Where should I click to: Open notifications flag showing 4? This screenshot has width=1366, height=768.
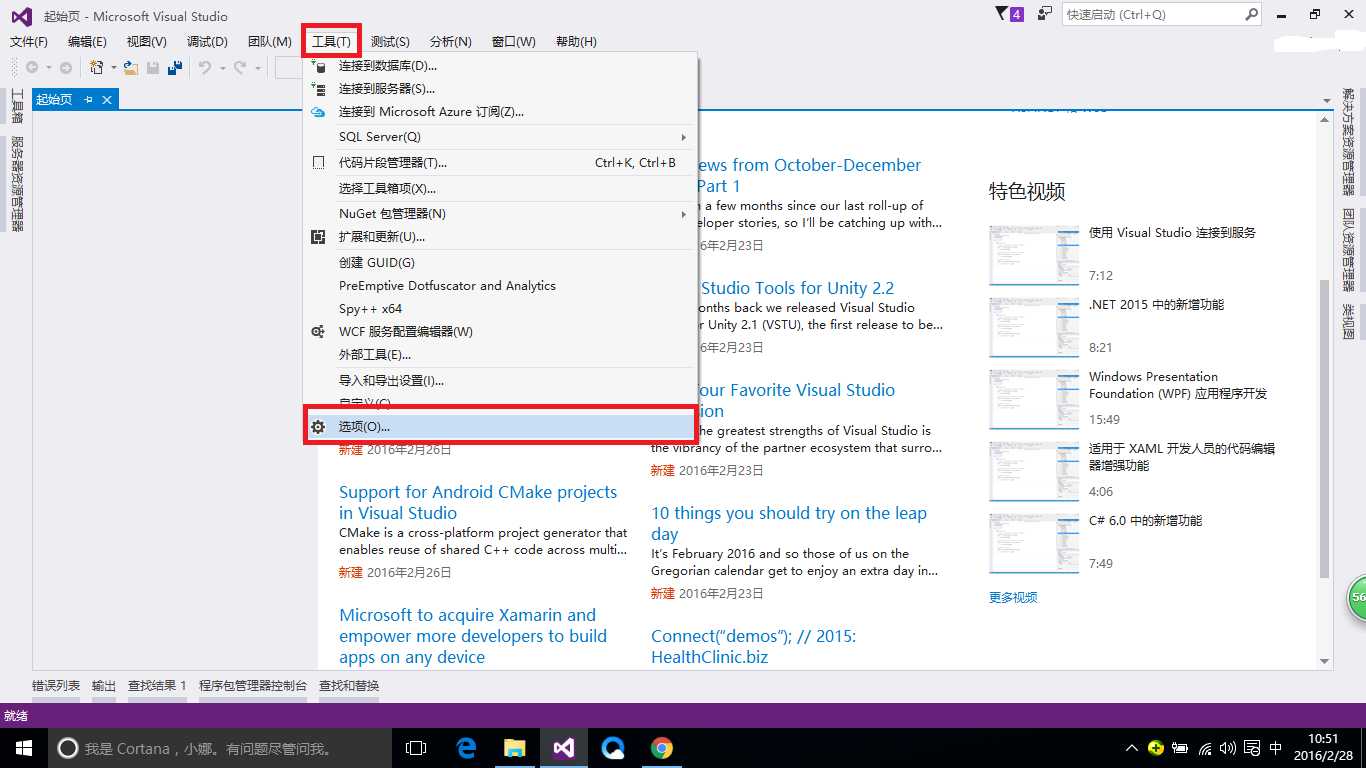point(1009,14)
